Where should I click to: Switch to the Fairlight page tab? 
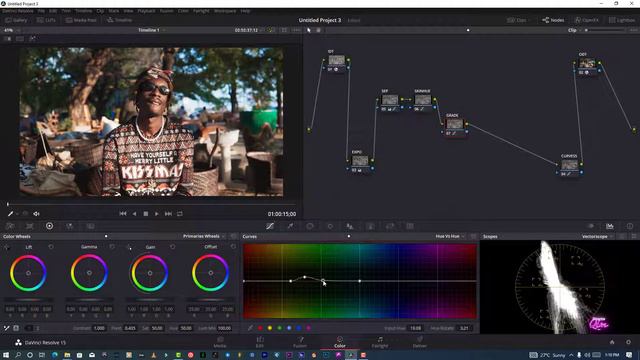coord(380,342)
